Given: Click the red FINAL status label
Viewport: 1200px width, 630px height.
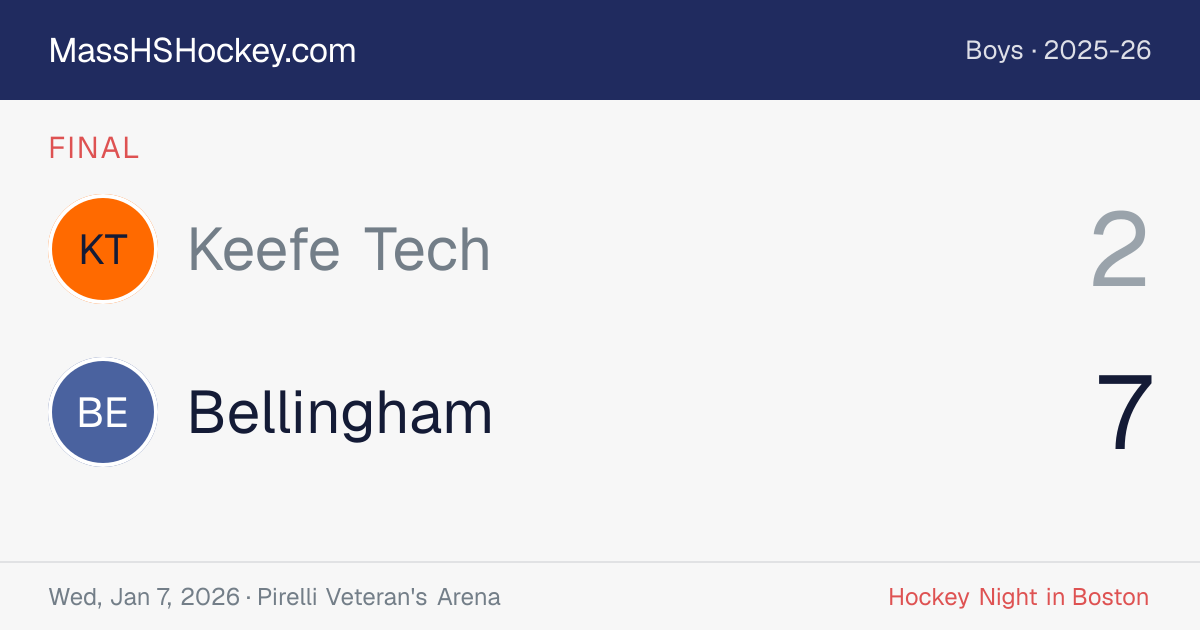Looking at the screenshot, I should [x=94, y=148].
